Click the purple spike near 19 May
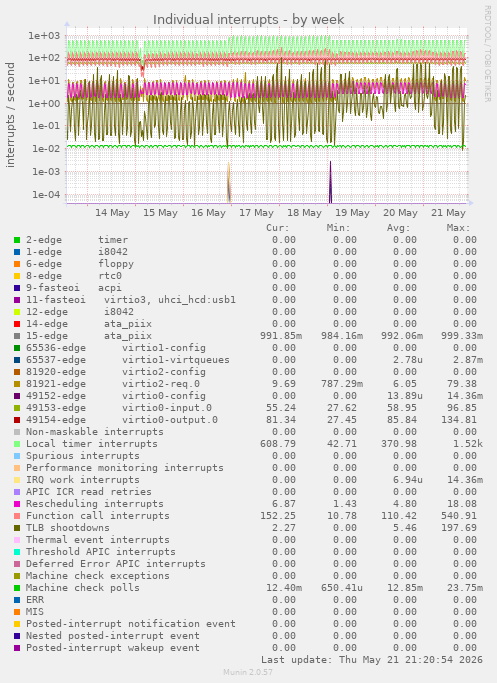 pyautogui.click(x=330, y=182)
